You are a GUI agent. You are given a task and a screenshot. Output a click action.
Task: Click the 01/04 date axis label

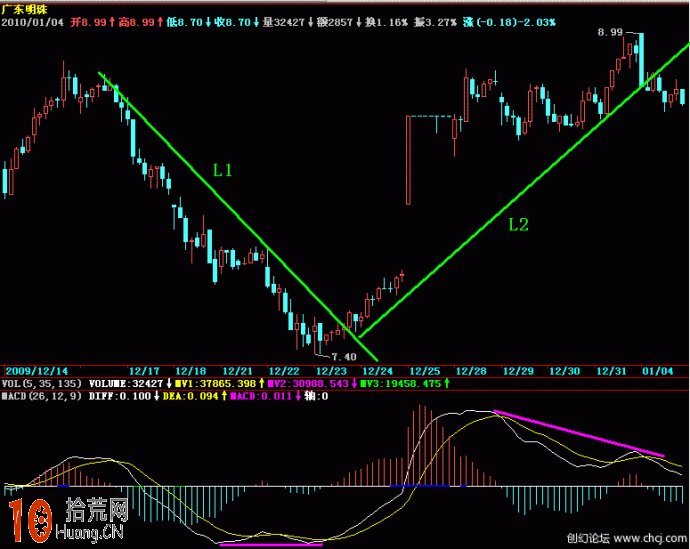tap(658, 371)
